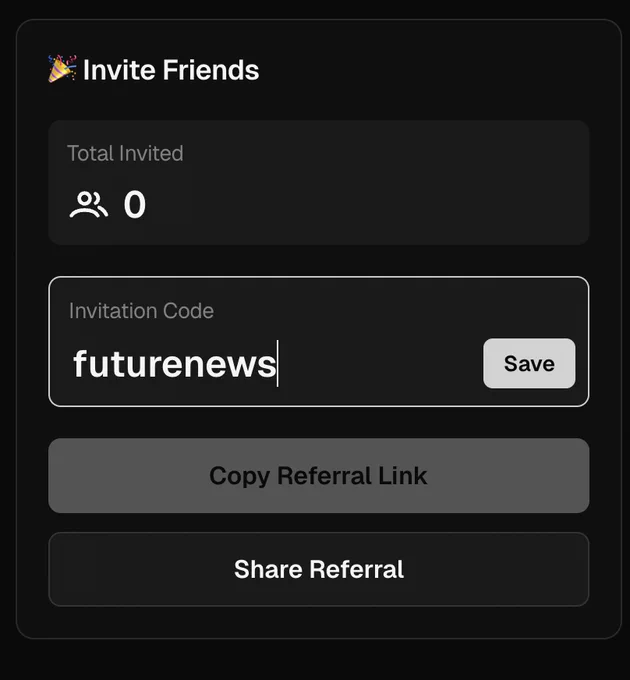Click the empty space left of Save button
The image size is (630, 680).
pos(380,363)
